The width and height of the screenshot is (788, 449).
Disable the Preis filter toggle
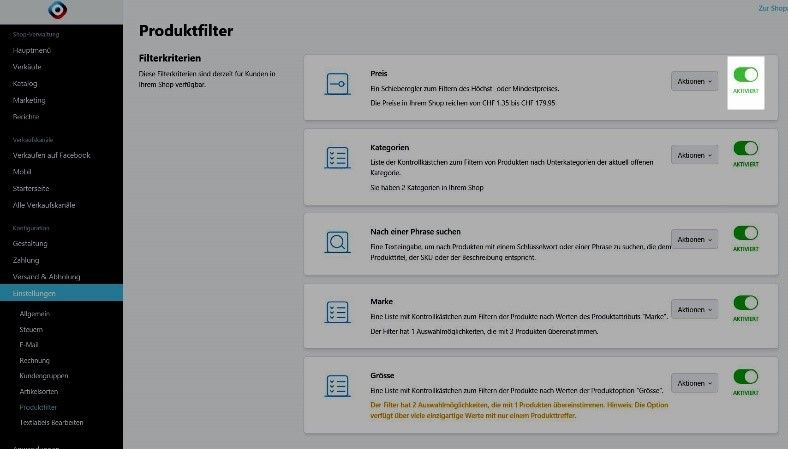tap(746, 74)
